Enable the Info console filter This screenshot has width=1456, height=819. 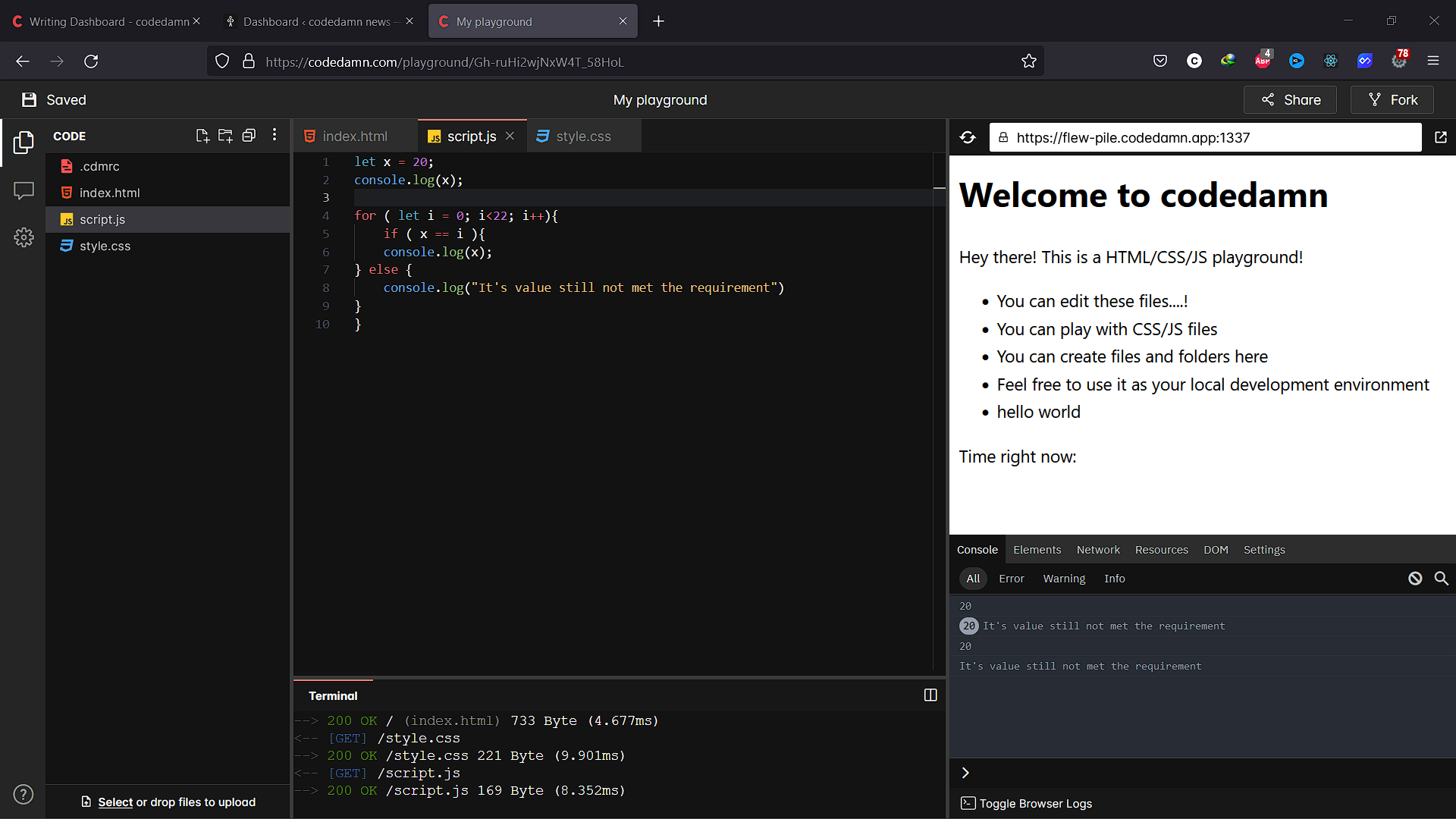tap(1114, 578)
